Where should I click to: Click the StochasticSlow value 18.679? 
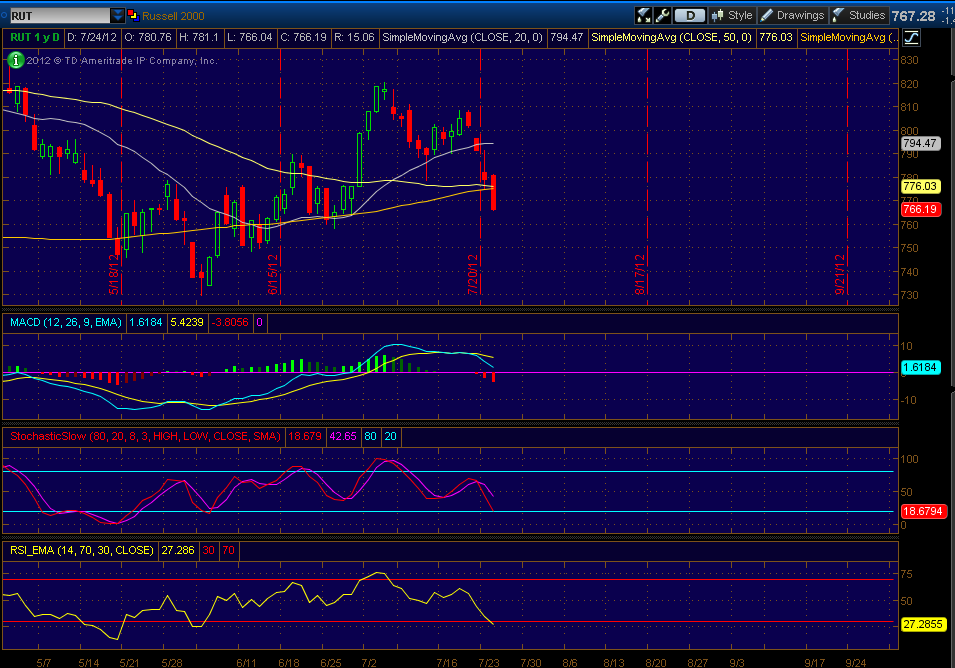(305, 436)
